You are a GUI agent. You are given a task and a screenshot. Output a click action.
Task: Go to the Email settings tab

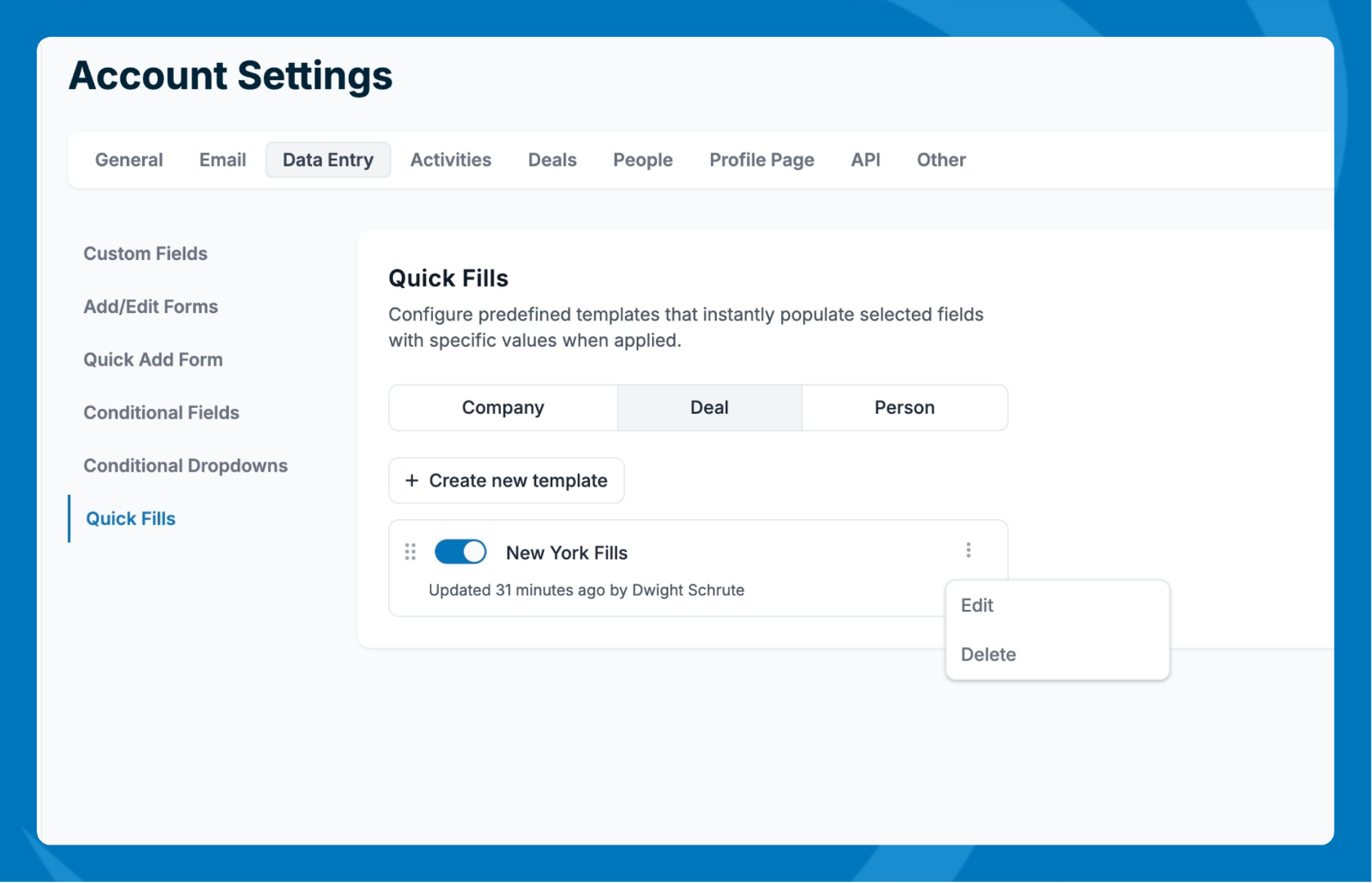(222, 160)
